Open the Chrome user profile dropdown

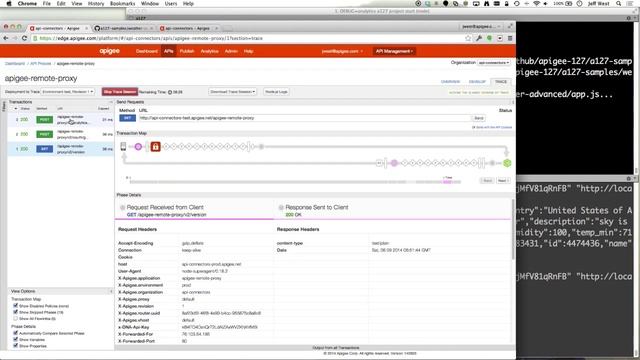pos(481,27)
